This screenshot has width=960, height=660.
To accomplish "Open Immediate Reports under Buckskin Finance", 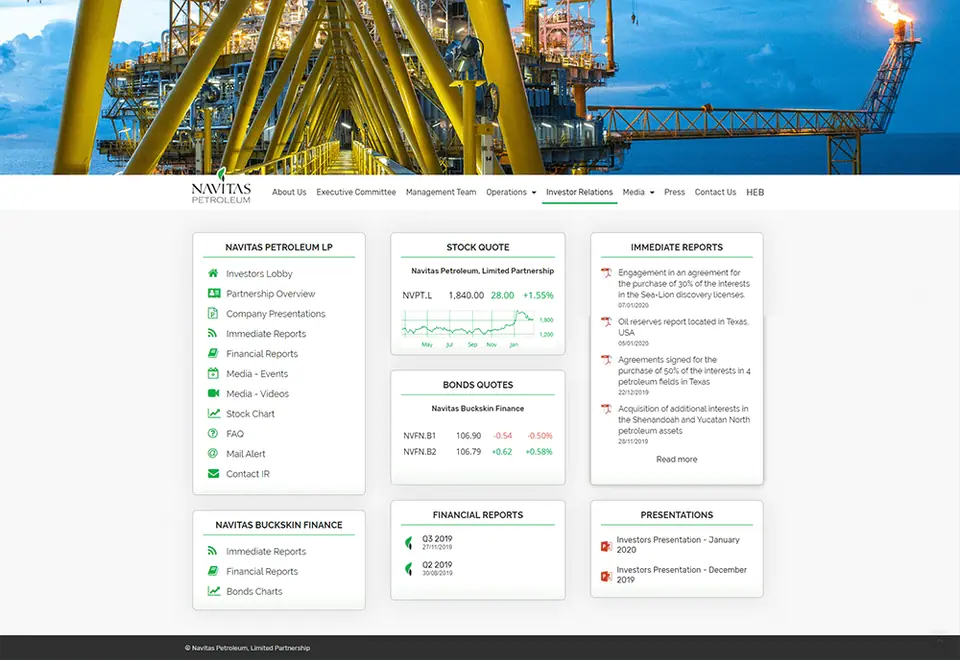I will click(x=266, y=552).
